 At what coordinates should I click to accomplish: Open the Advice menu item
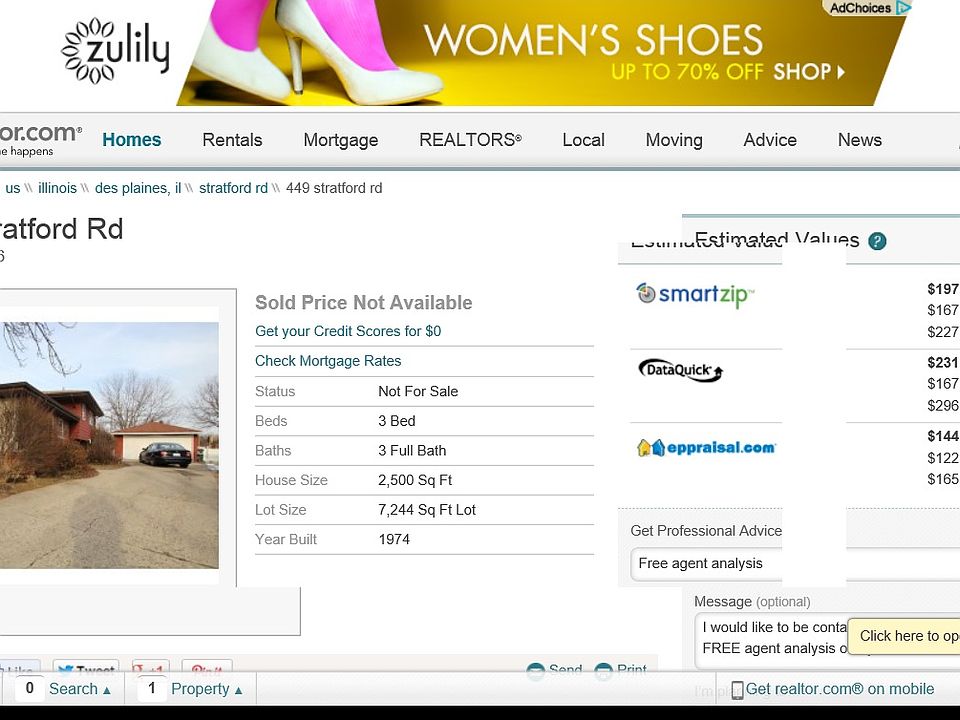click(x=770, y=140)
